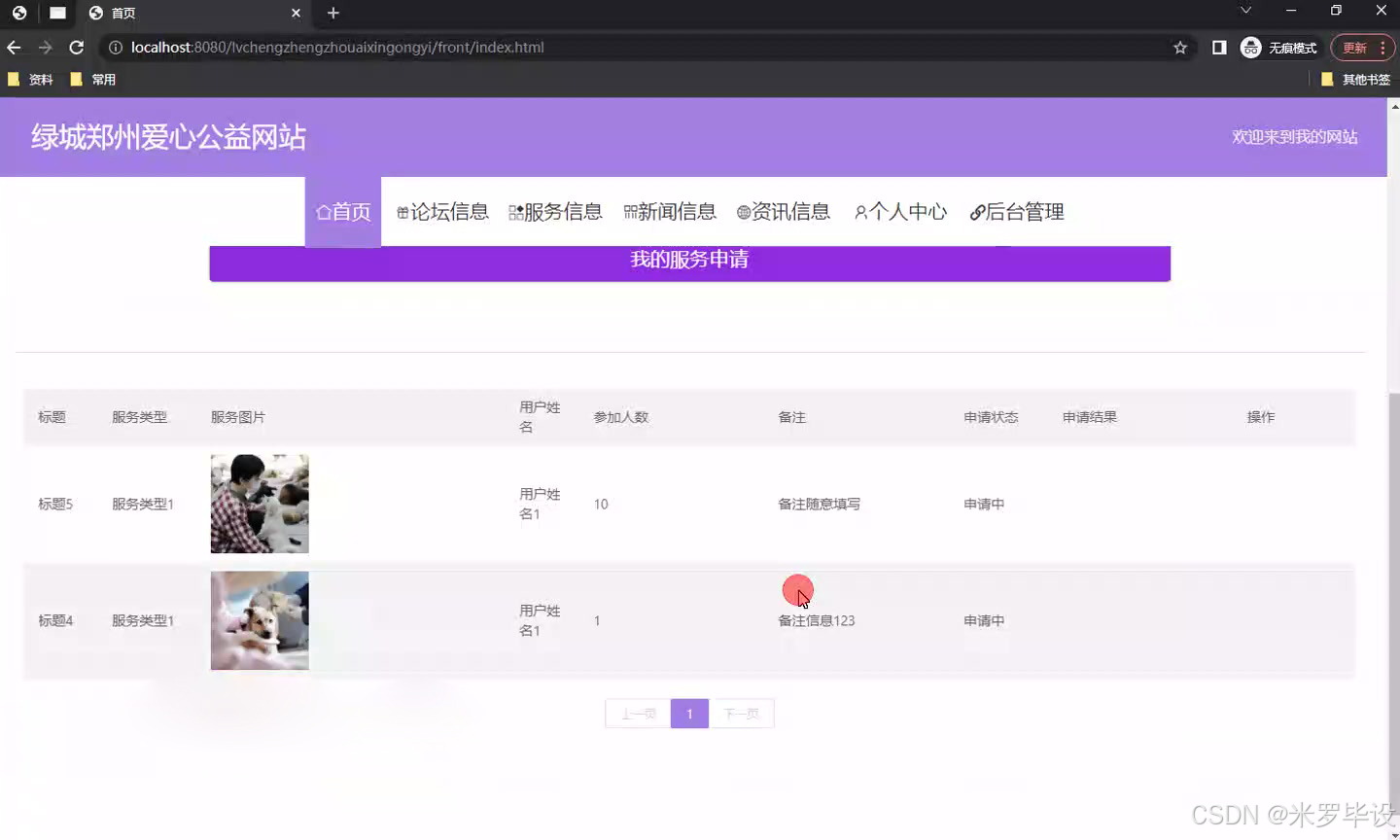
Task: Click the page refresh icon
Action: pyautogui.click(x=77, y=47)
